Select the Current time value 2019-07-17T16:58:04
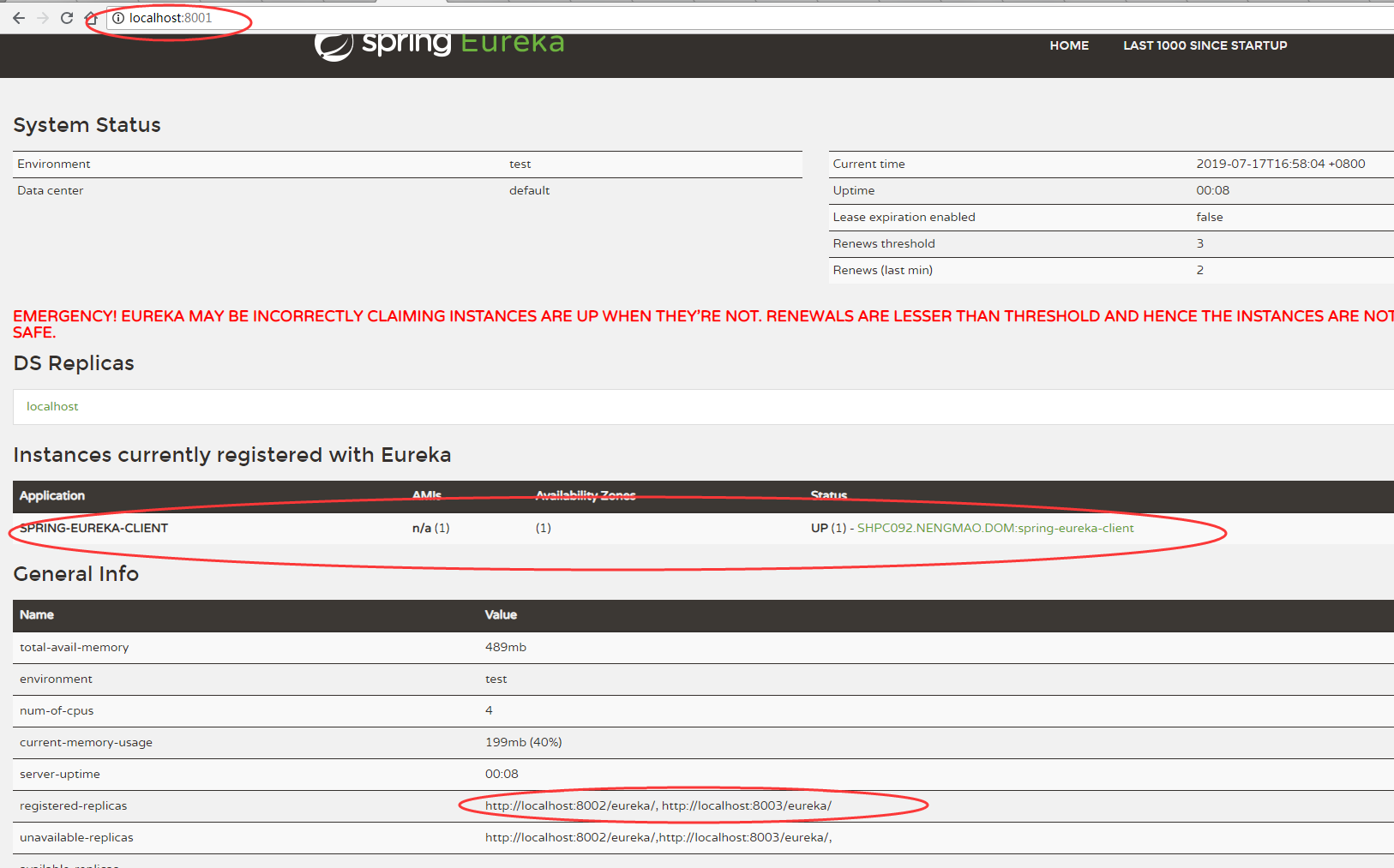Screen dimensions: 1394x868 click(x=1280, y=164)
